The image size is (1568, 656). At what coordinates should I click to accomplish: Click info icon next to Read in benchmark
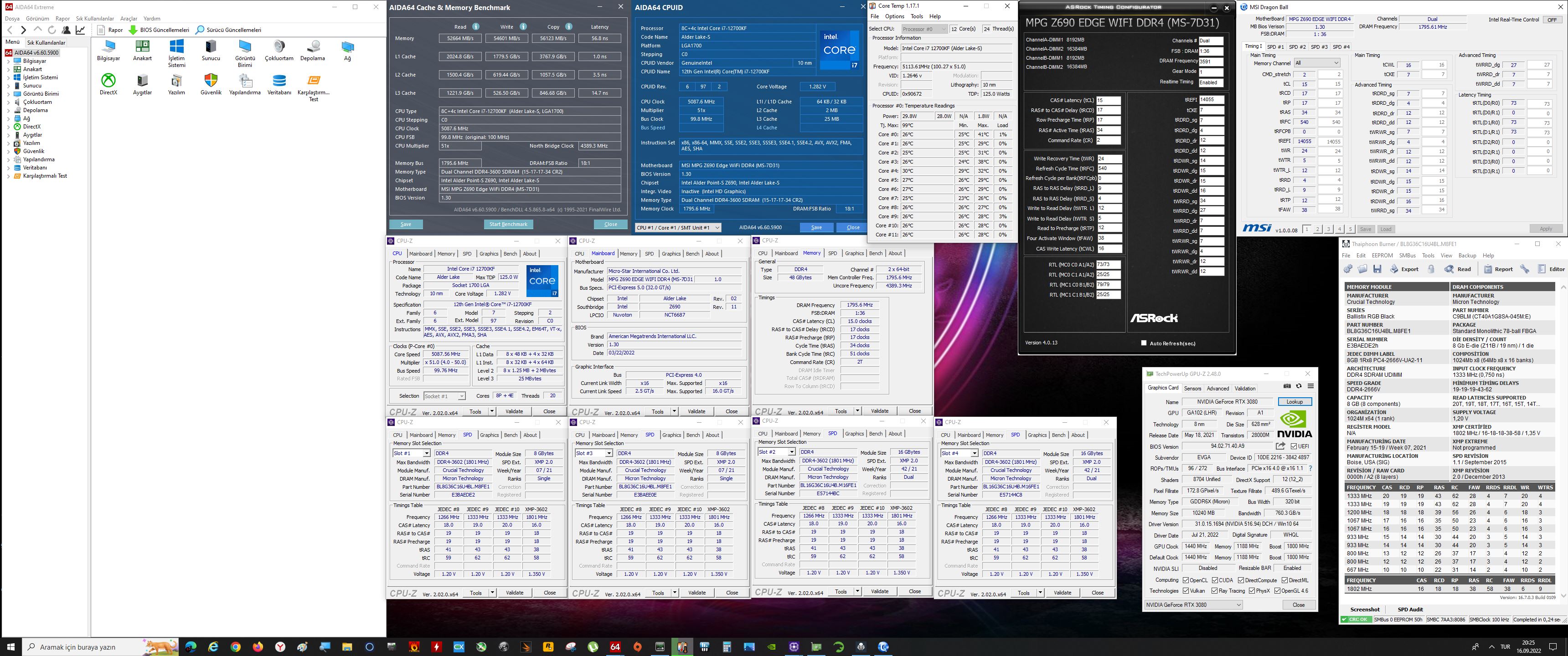click(x=476, y=27)
